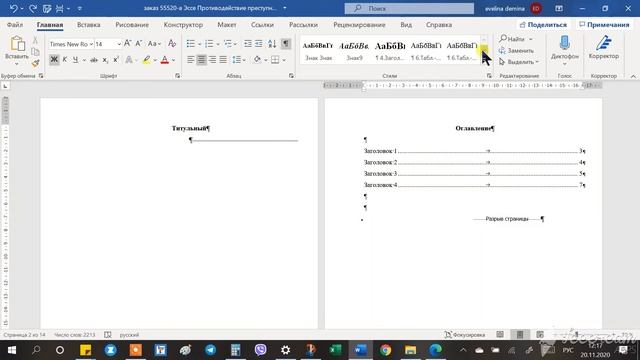640x360 pixels.
Task: Click the borders grid icon
Action: click(x=275, y=60)
